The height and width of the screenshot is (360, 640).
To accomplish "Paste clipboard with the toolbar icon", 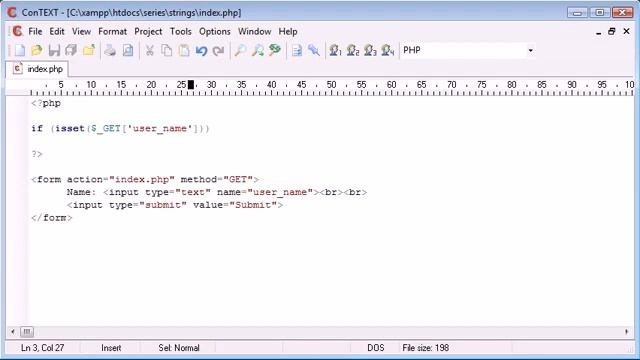I will [184, 51].
